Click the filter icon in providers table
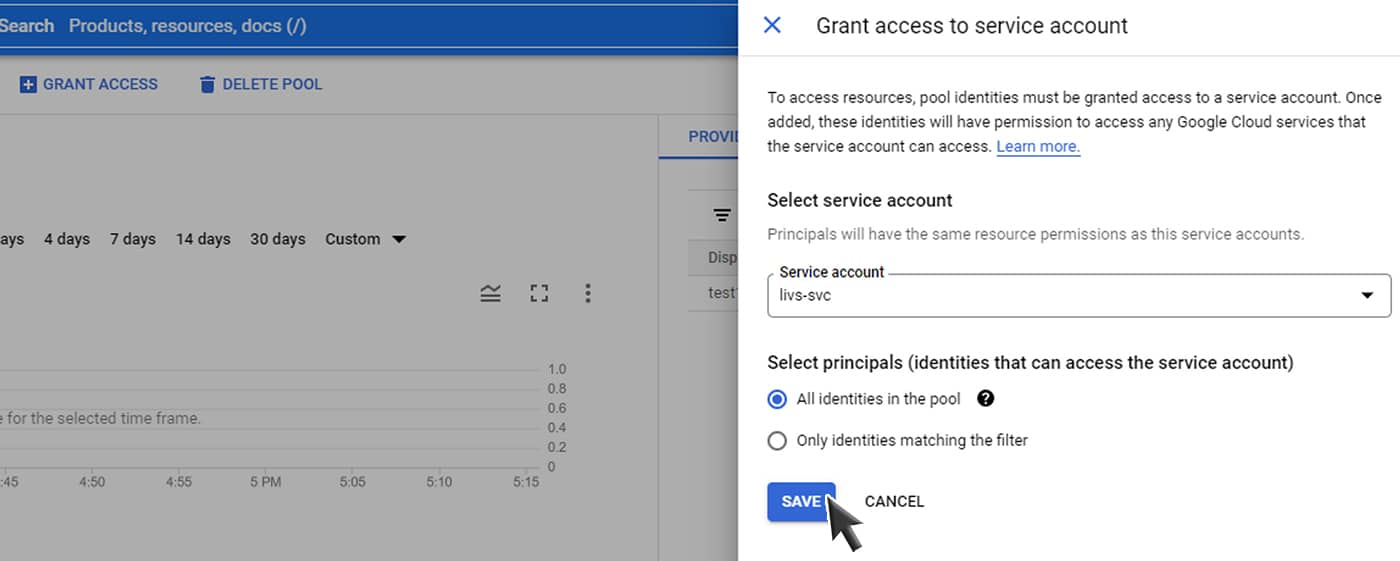This screenshot has height=561, width=1400. (721, 215)
